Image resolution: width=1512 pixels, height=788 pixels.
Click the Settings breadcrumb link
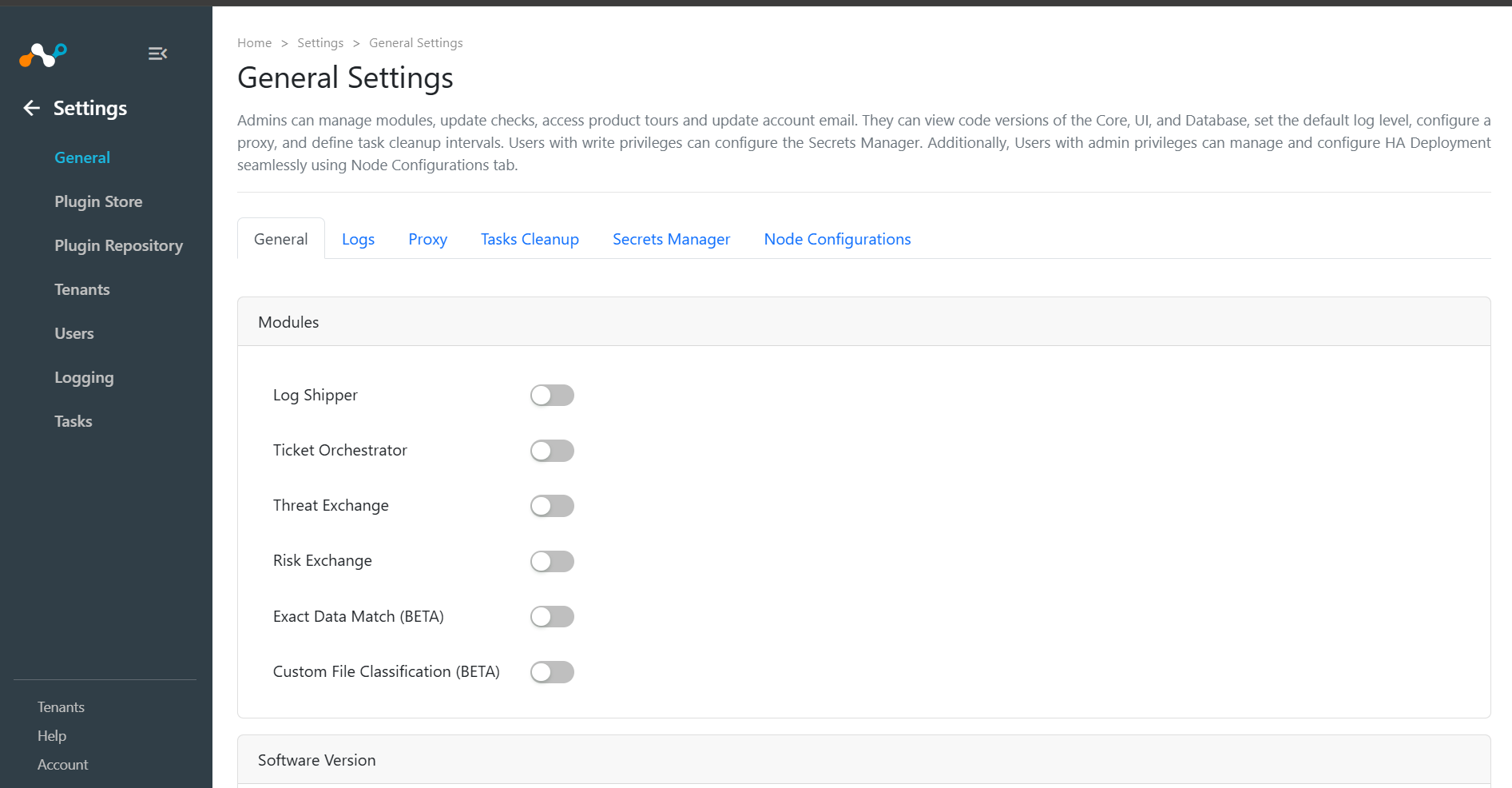[320, 43]
